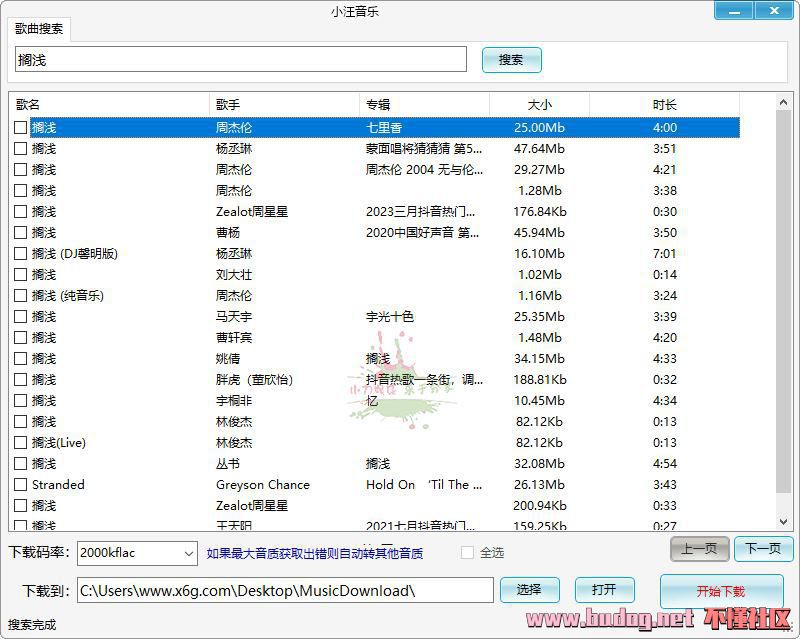Viewport: 800px width, 639px height.
Task: Sort results by the 时长 column header
Action: pyautogui.click(x=664, y=105)
